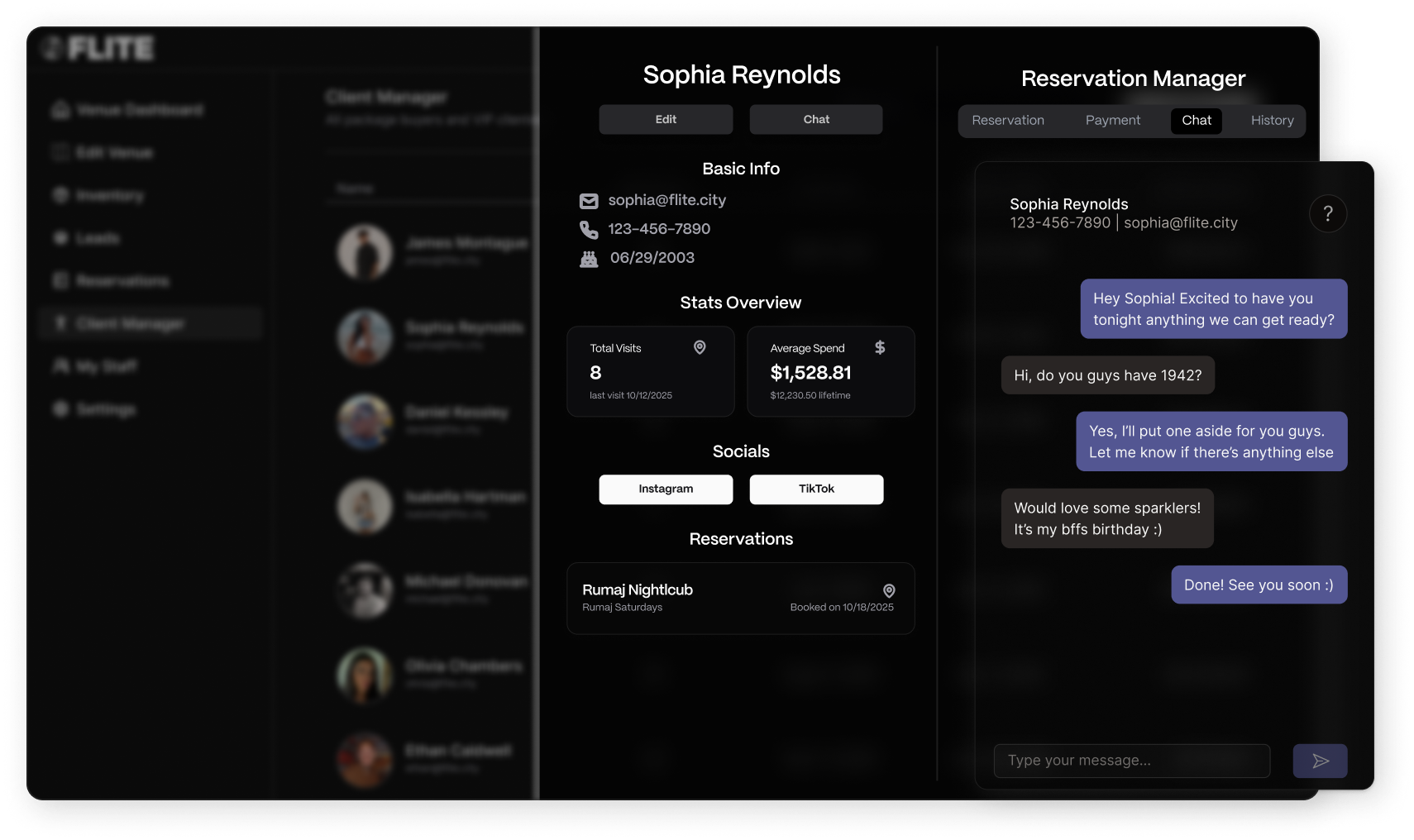Click the email envelope icon
1414x840 pixels.
coord(589,201)
